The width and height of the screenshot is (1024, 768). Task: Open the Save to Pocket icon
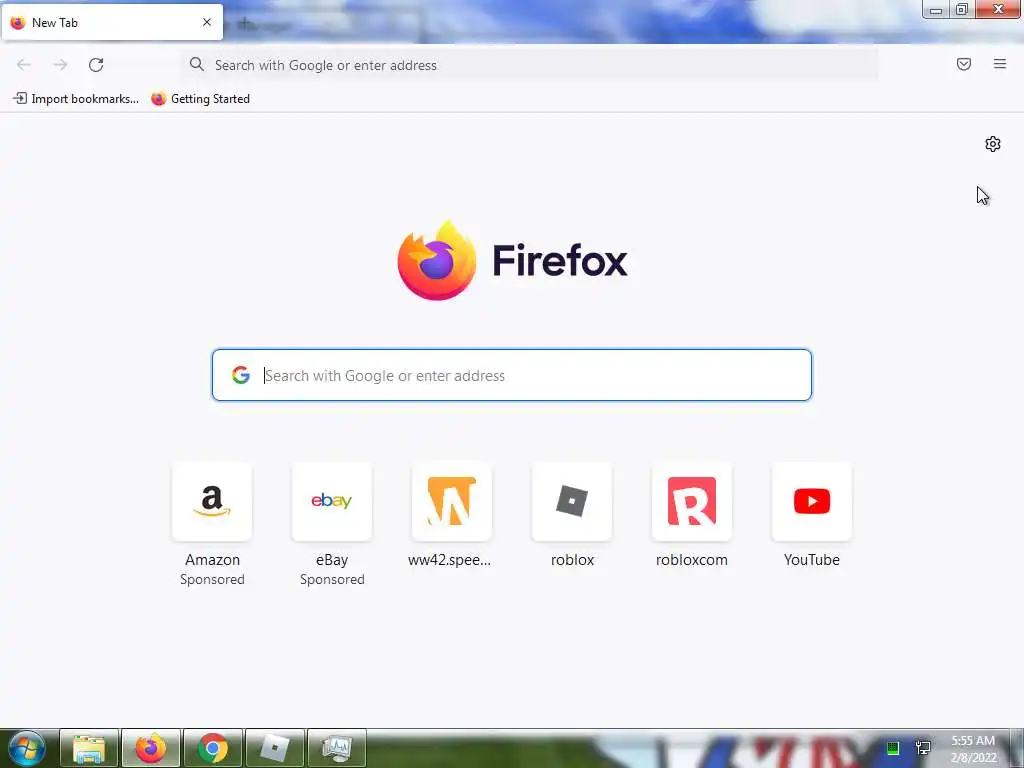coord(964,64)
